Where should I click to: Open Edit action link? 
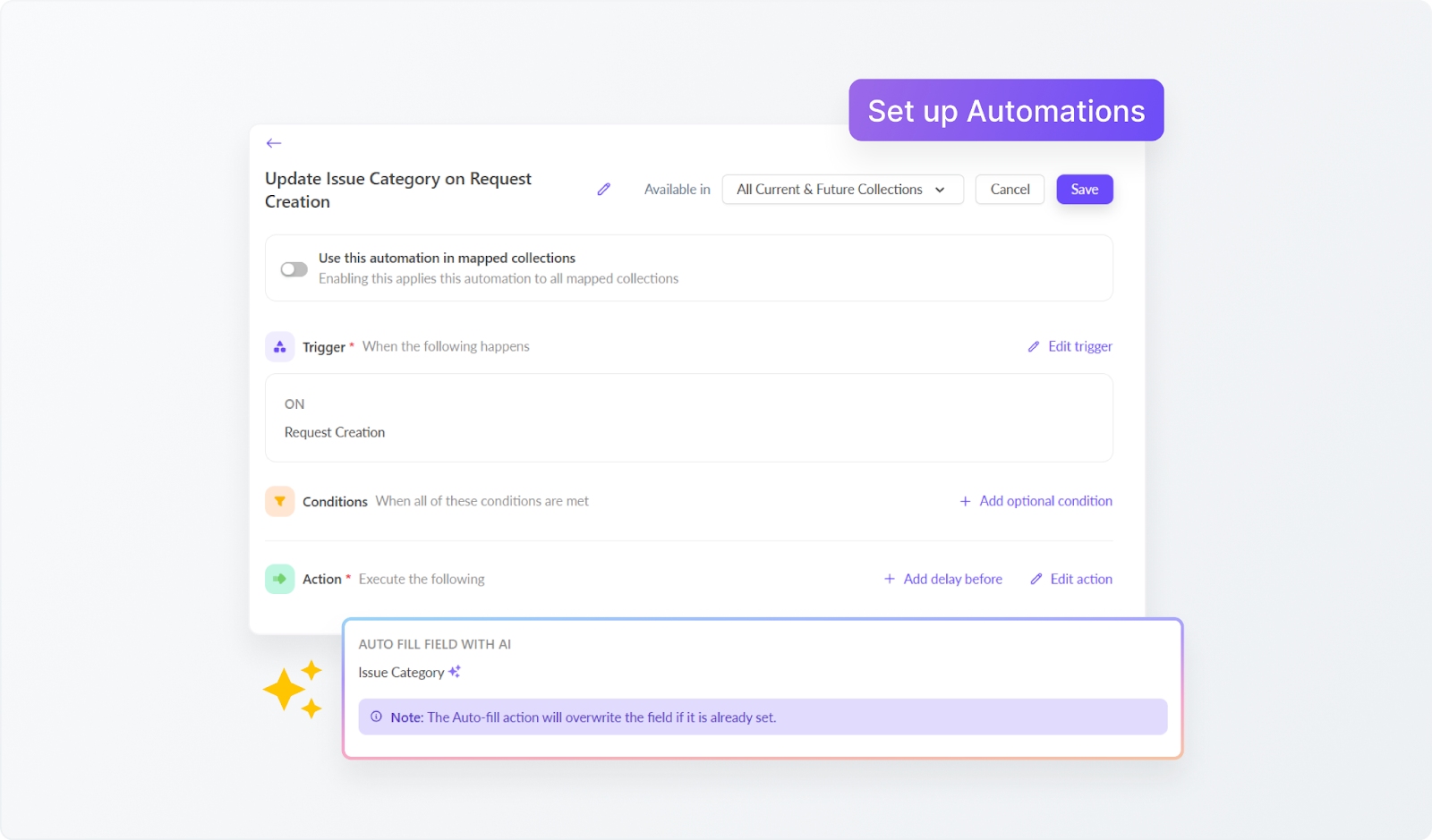1071,579
